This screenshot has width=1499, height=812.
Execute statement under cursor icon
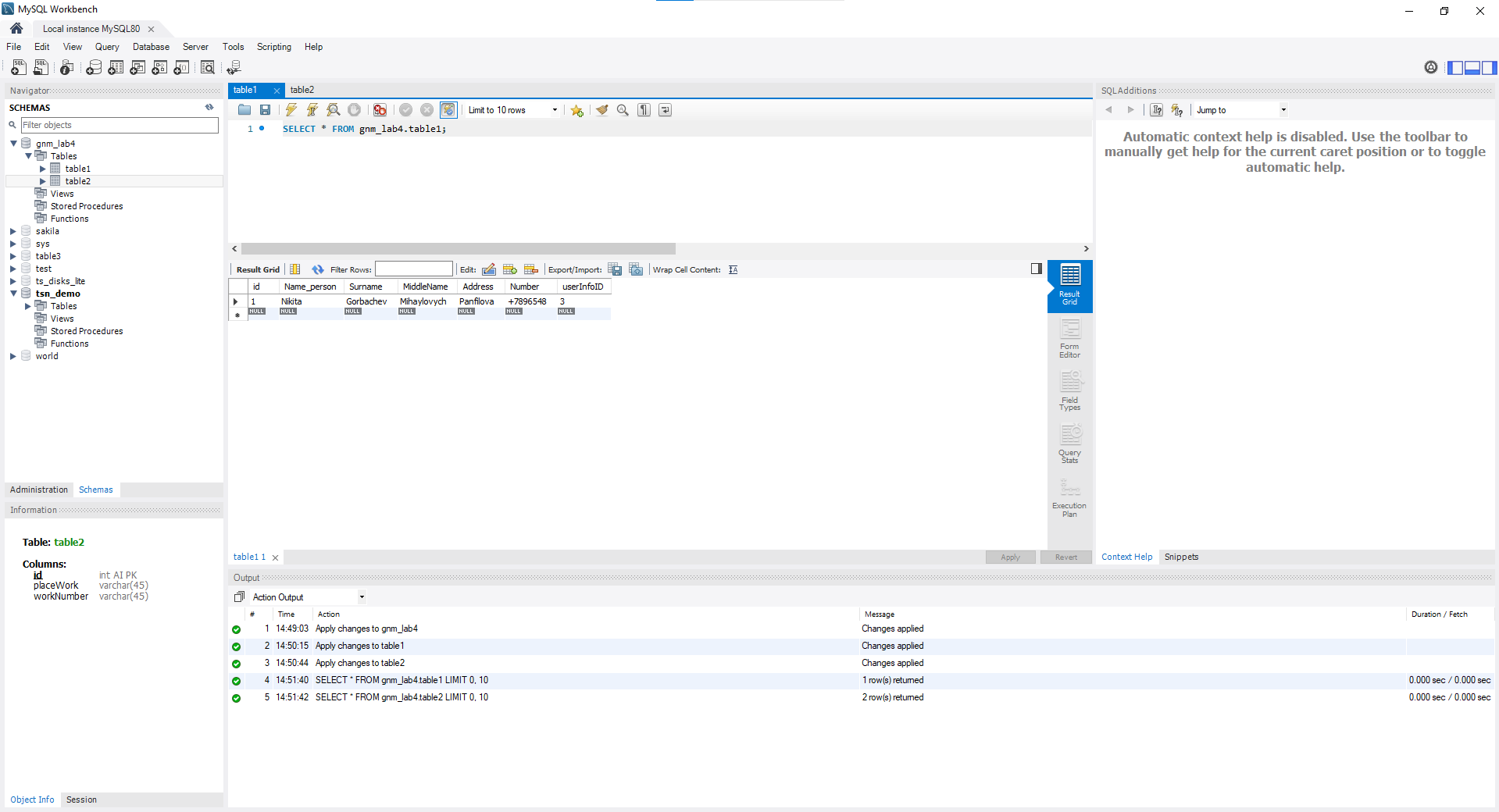click(312, 110)
